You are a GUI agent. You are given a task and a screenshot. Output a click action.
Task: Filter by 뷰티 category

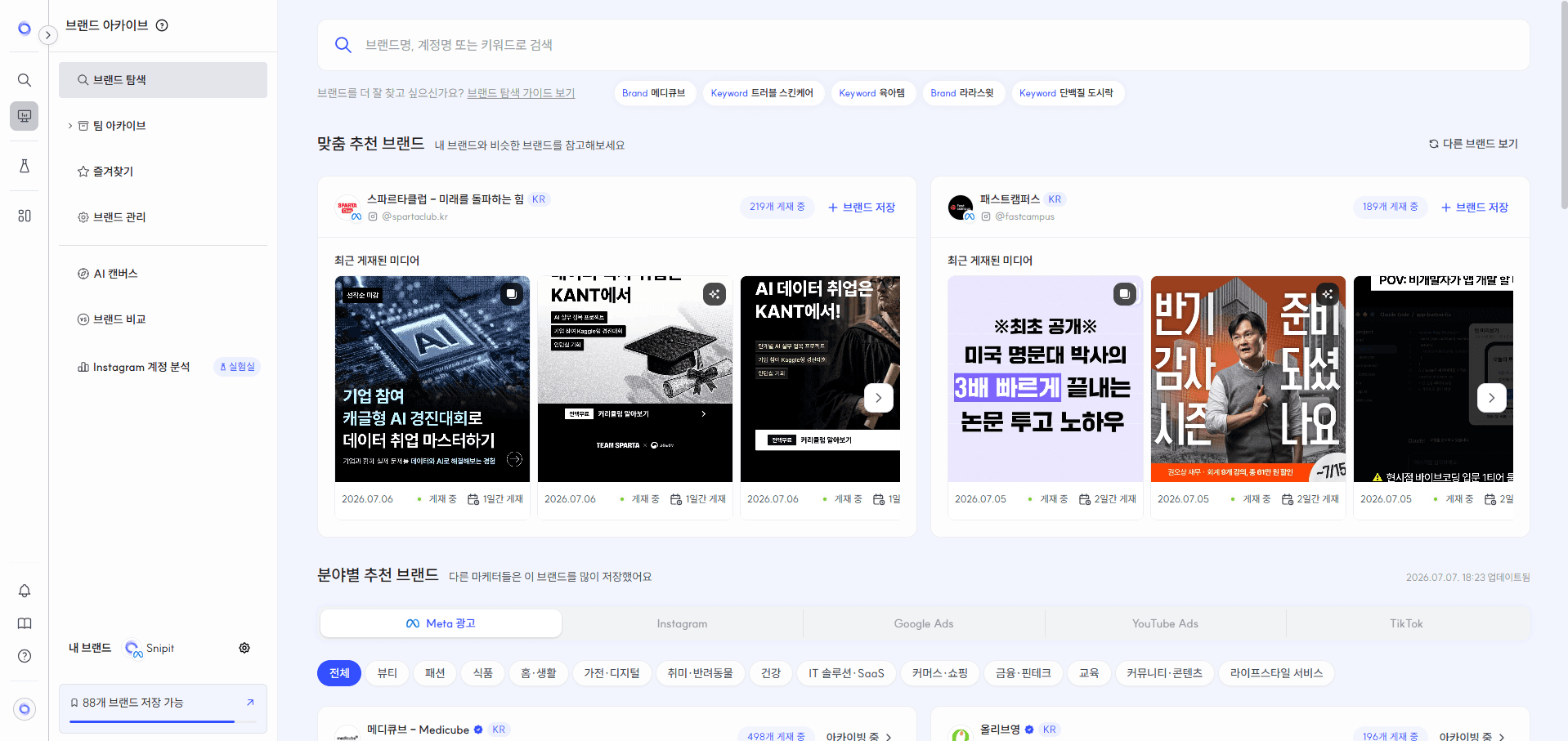pyautogui.click(x=388, y=673)
